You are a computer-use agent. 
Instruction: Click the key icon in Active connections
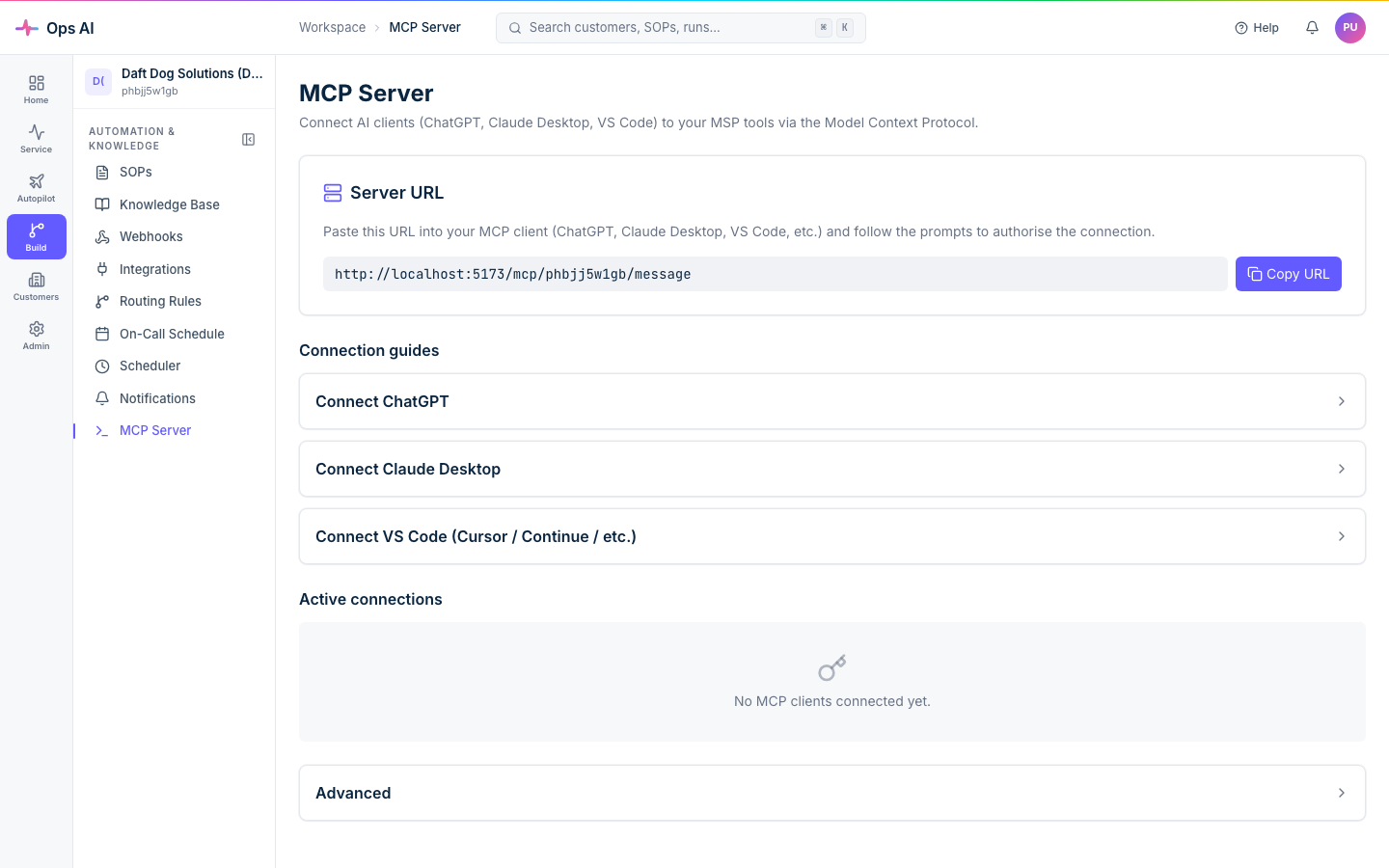pyautogui.click(x=832, y=667)
